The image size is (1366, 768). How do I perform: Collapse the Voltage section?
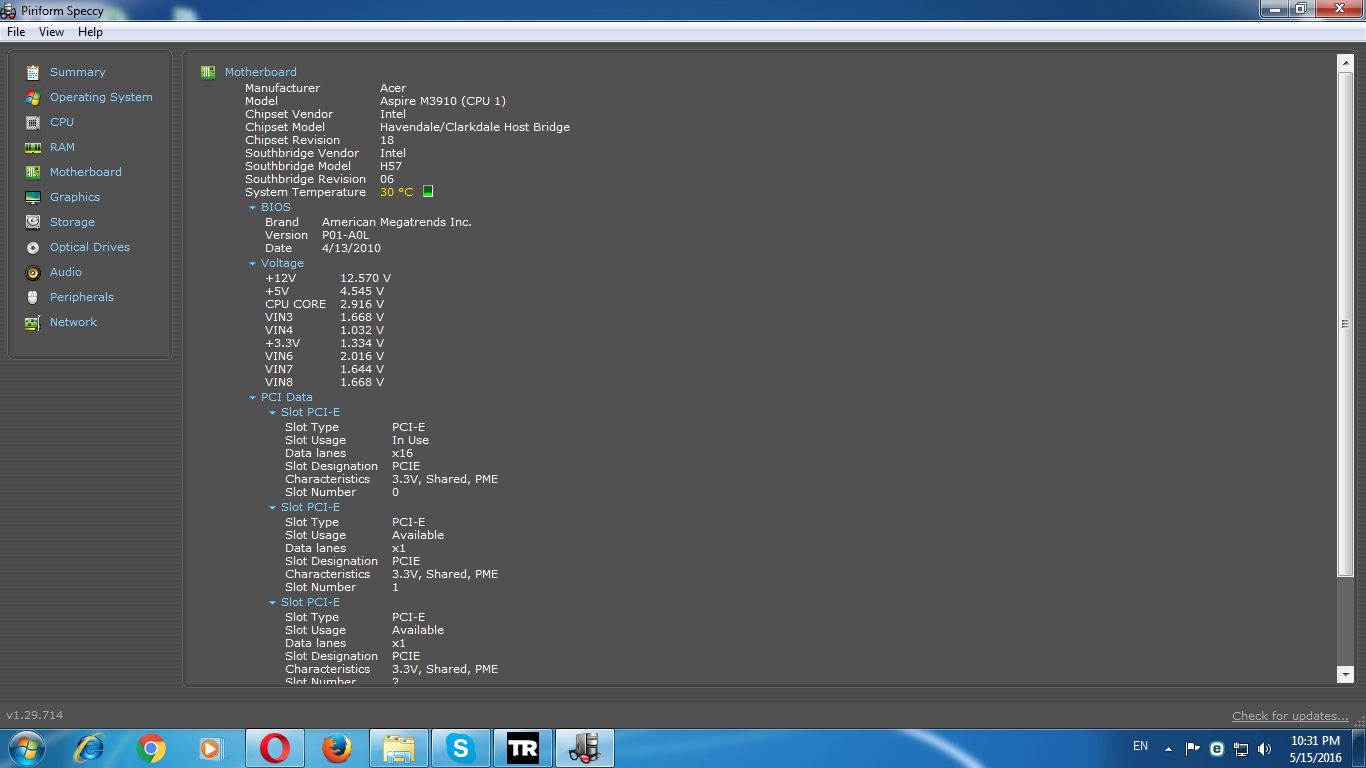tap(253, 264)
